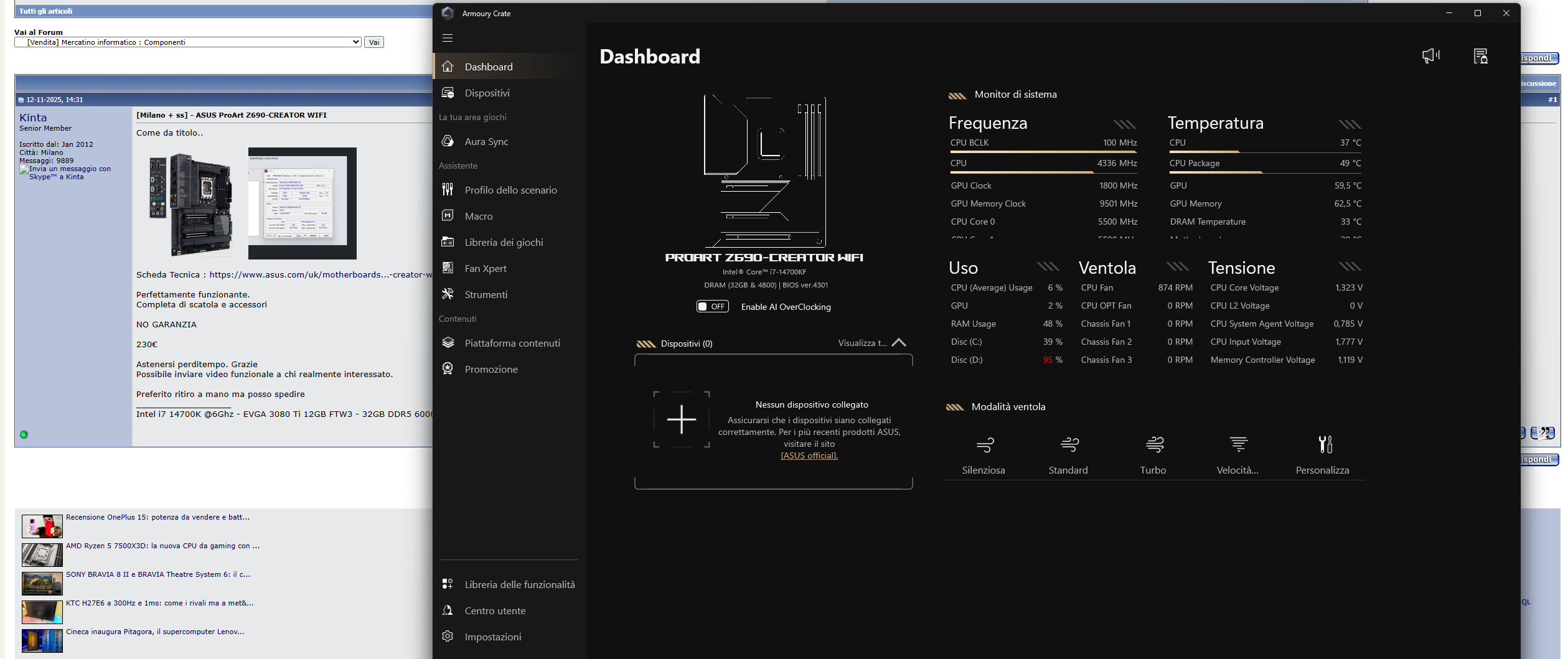
Task: Click the RAM Usage 48 % row
Action: click(1007, 324)
